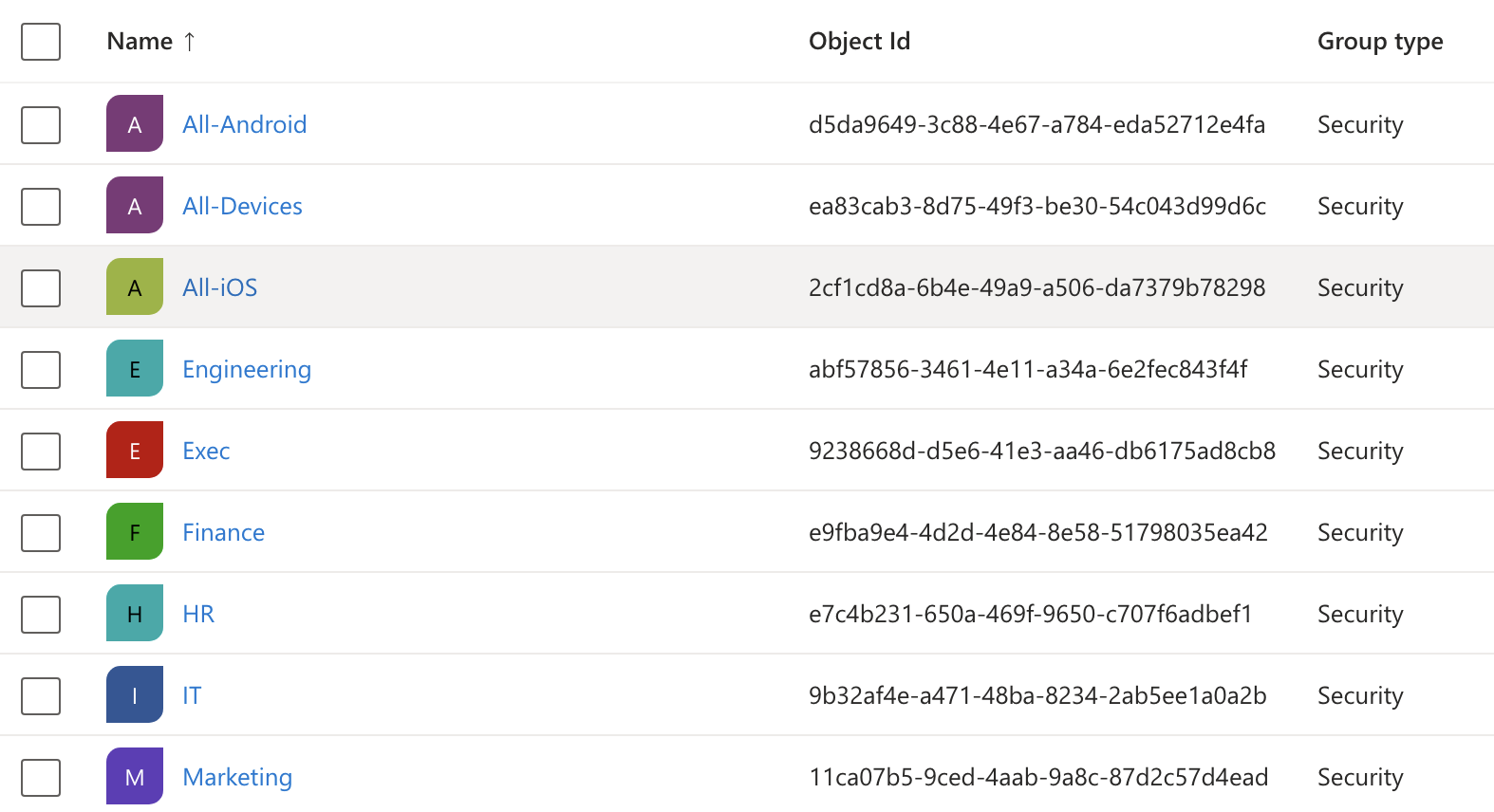Open the Engineering group link
The height and width of the screenshot is (812, 1494).
(x=247, y=369)
